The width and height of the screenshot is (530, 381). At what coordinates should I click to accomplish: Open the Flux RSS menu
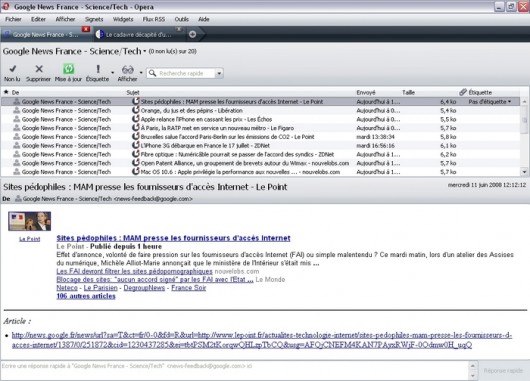point(154,19)
